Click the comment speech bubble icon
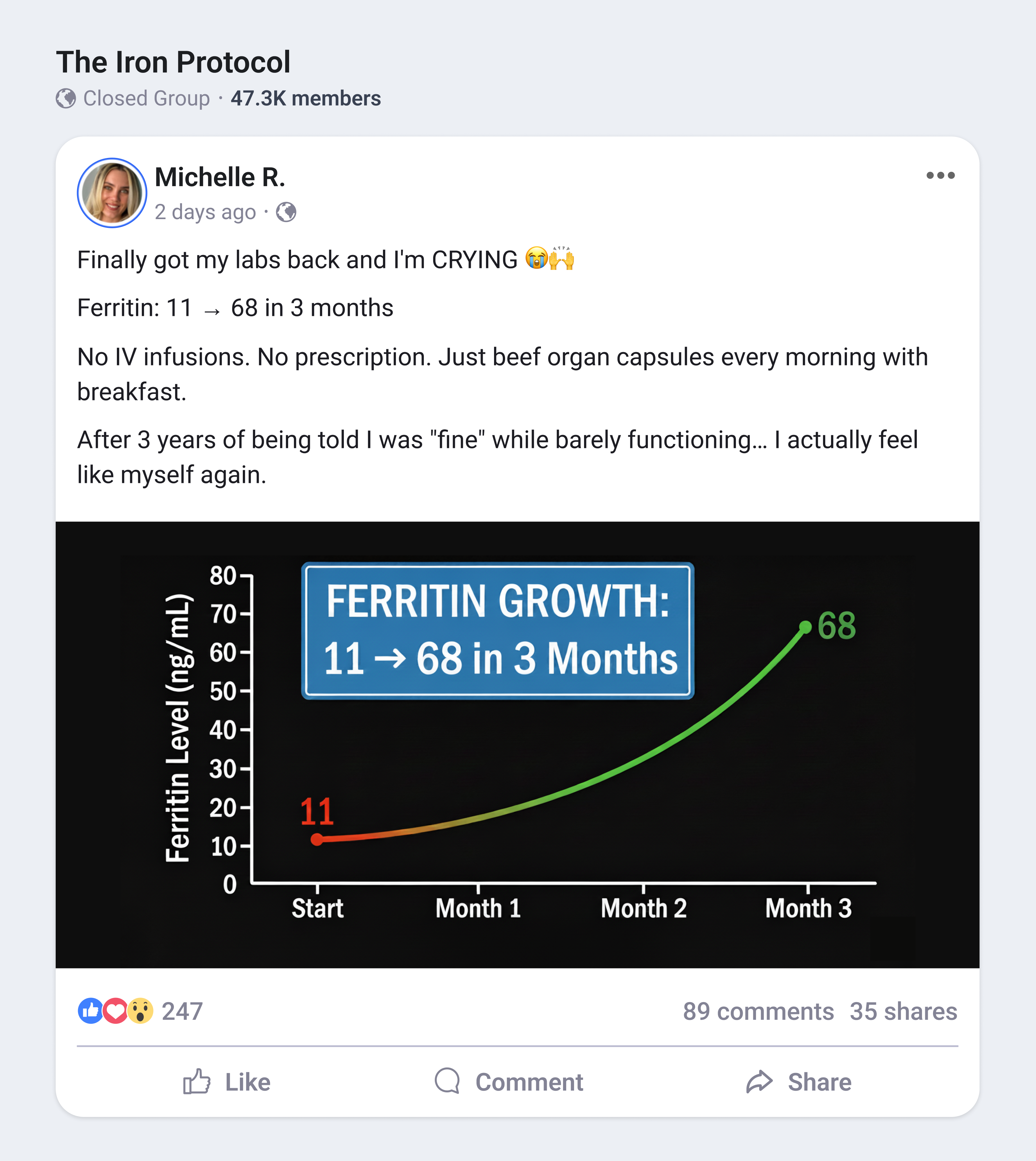 click(x=447, y=1080)
